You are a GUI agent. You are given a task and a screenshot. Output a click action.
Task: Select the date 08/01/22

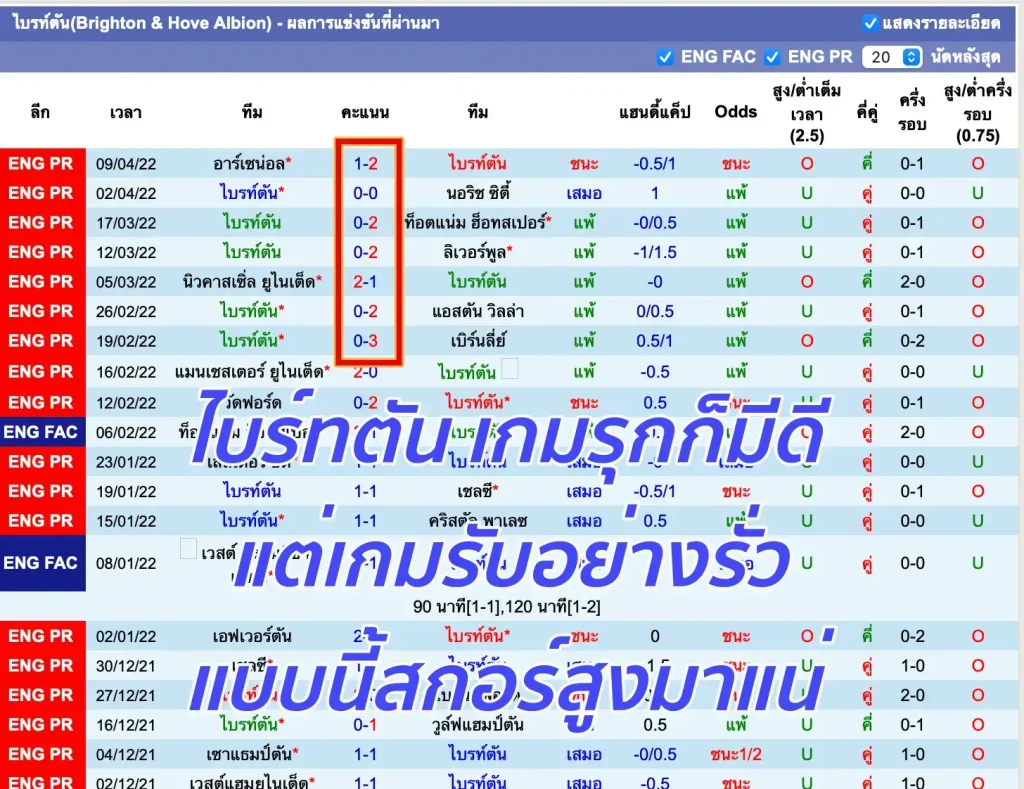point(126,563)
